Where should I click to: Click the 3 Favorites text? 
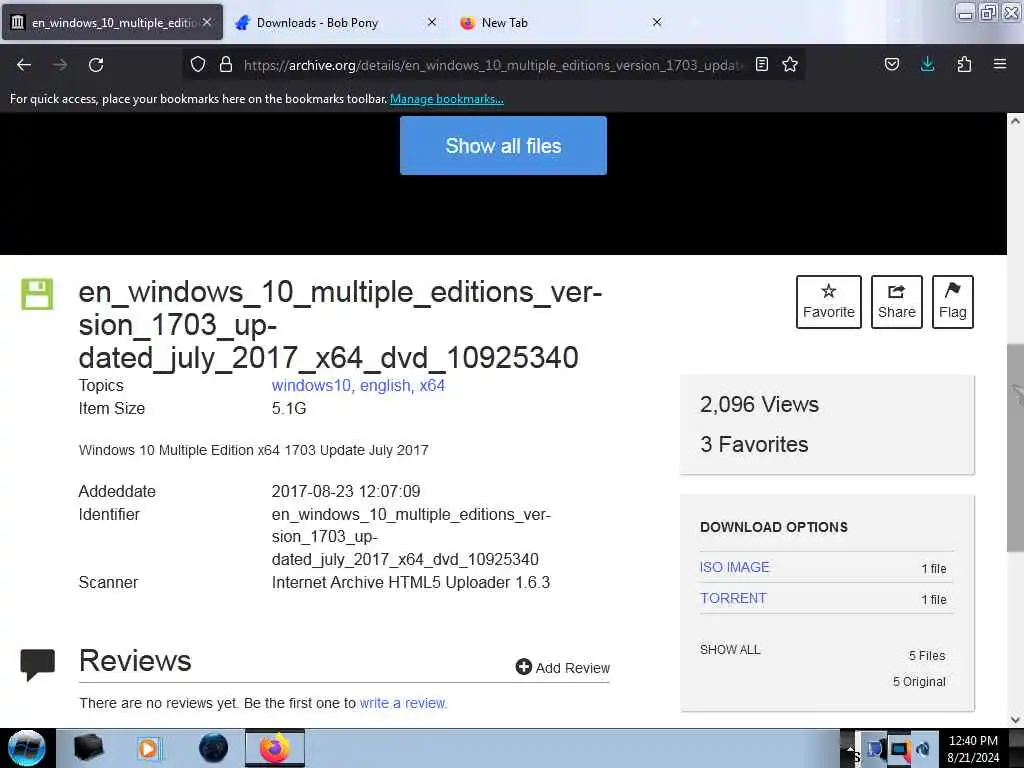coord(754,445)
